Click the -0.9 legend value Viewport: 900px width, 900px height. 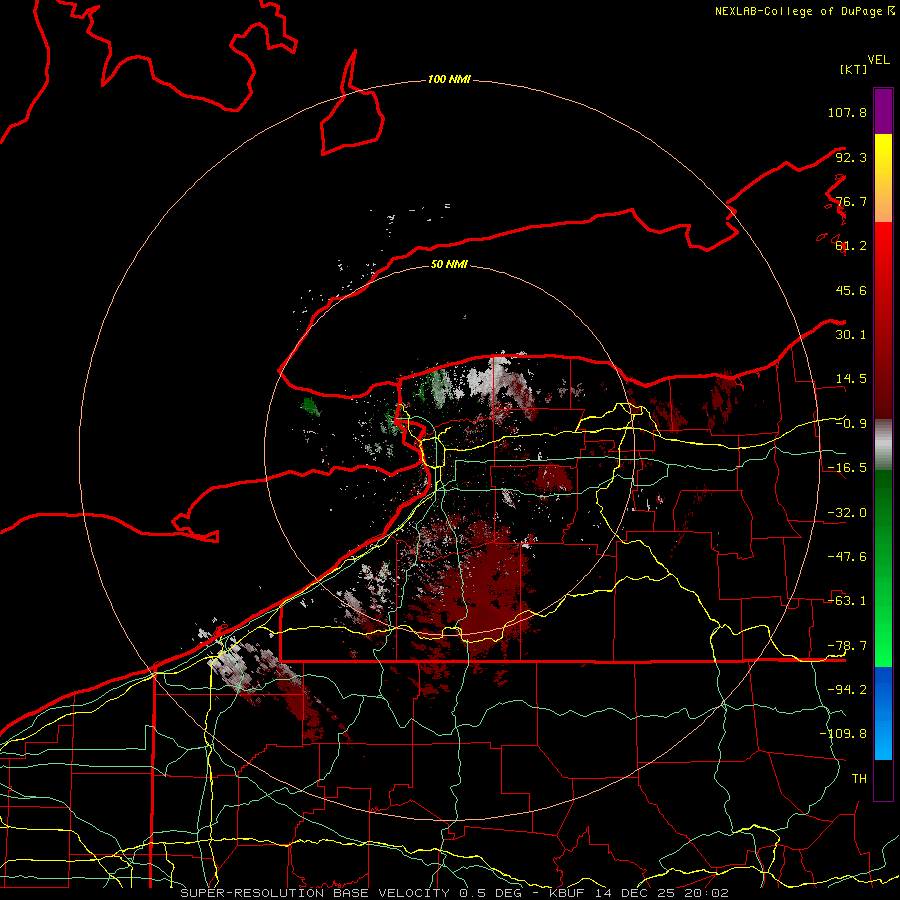pyautogui.click(x=851, y=424)
